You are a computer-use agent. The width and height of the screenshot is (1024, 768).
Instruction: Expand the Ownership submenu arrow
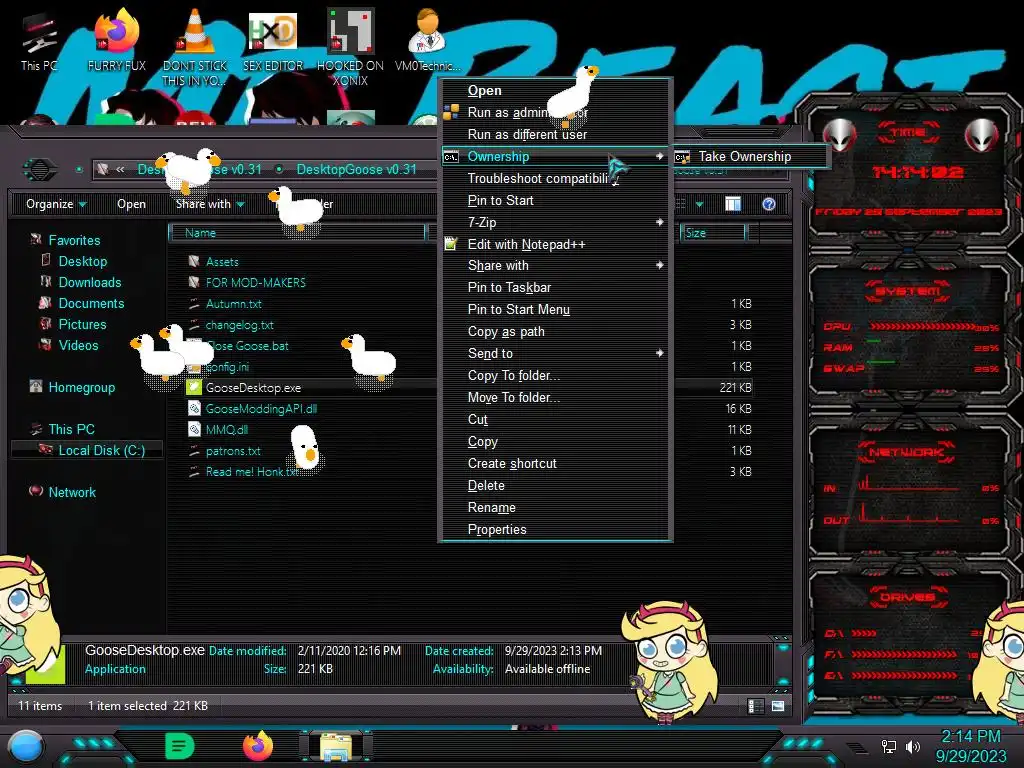click(x=660, y=156)
